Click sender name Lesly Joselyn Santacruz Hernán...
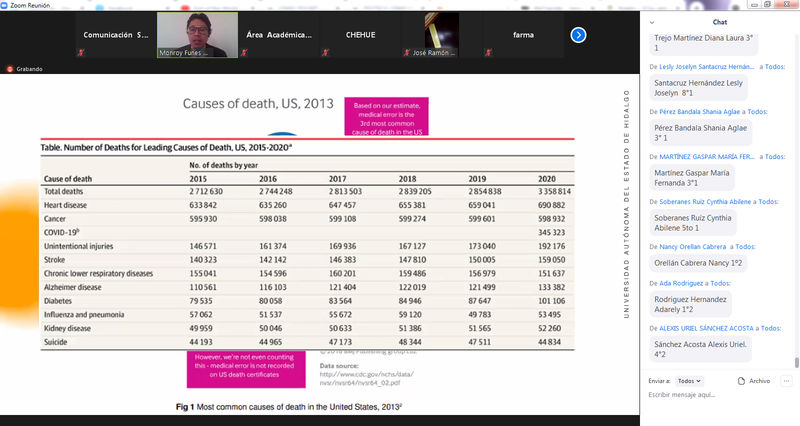 707,67
